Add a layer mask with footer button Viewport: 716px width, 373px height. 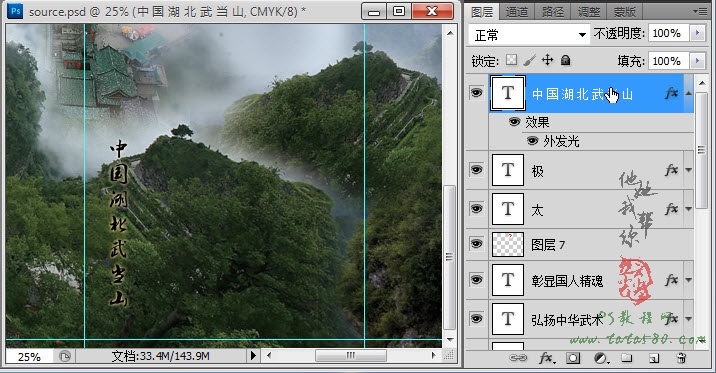pyautogui.click(x=573, y=358)
